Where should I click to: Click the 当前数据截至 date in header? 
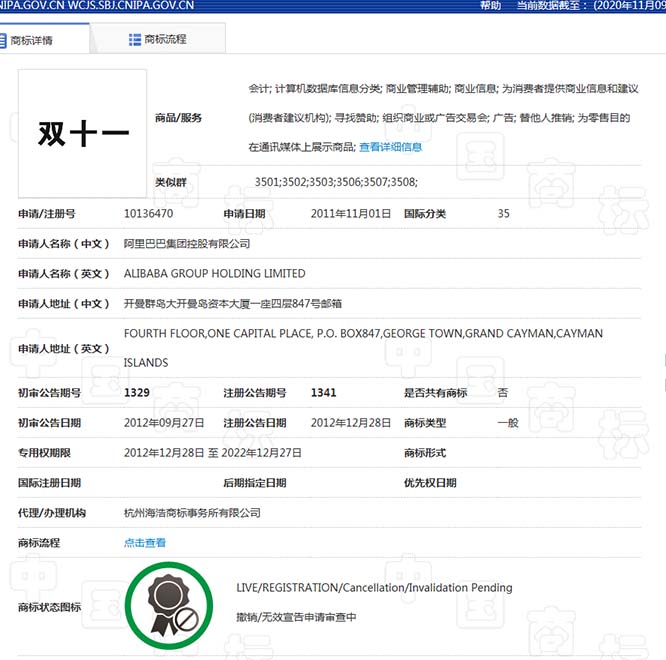pos(591,6)
